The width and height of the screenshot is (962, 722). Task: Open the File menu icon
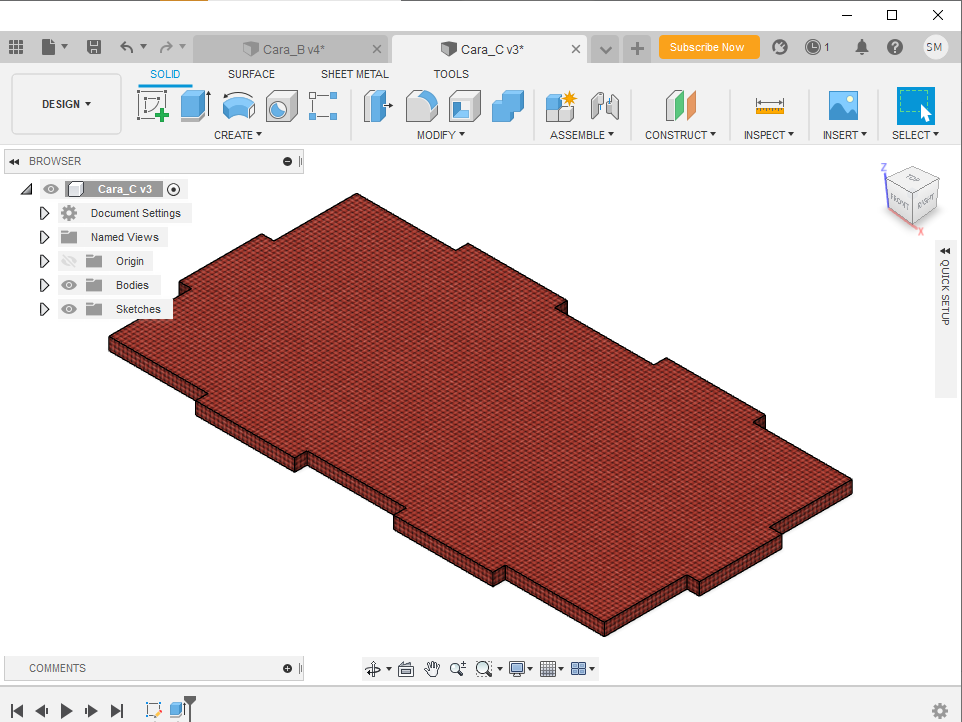(x=48, y=47)
